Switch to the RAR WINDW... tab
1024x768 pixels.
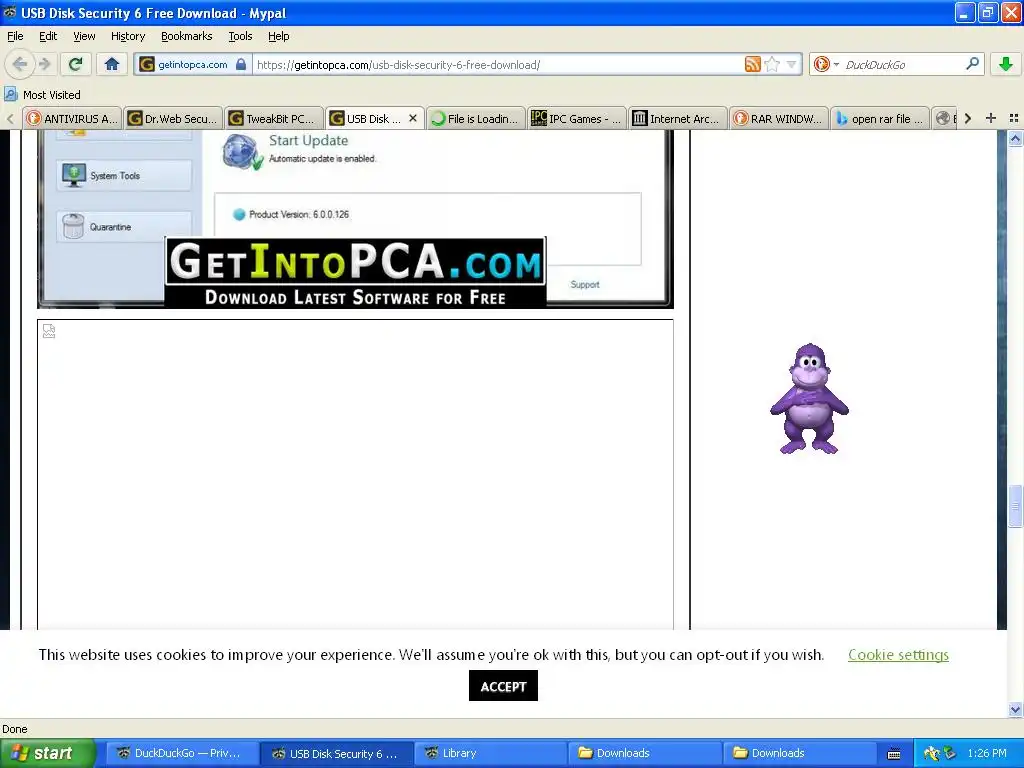click(x=780, y=118)
